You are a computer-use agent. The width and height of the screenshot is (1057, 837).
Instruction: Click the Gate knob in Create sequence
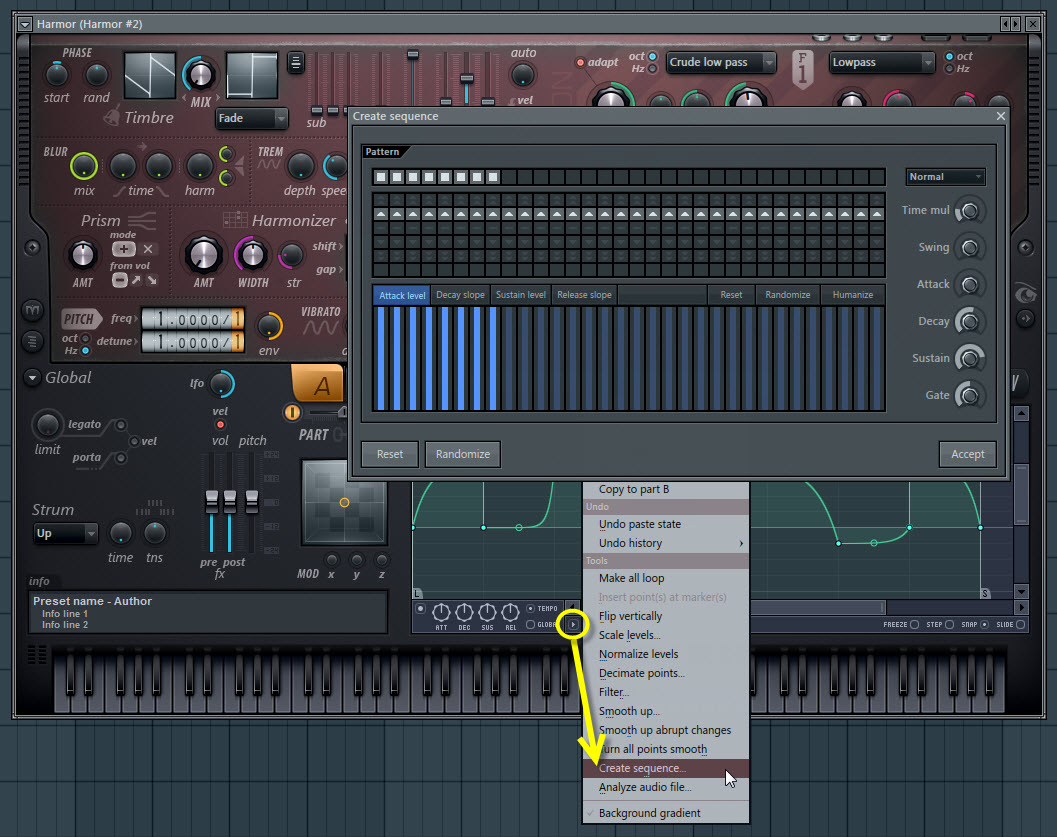click(969, 396)
